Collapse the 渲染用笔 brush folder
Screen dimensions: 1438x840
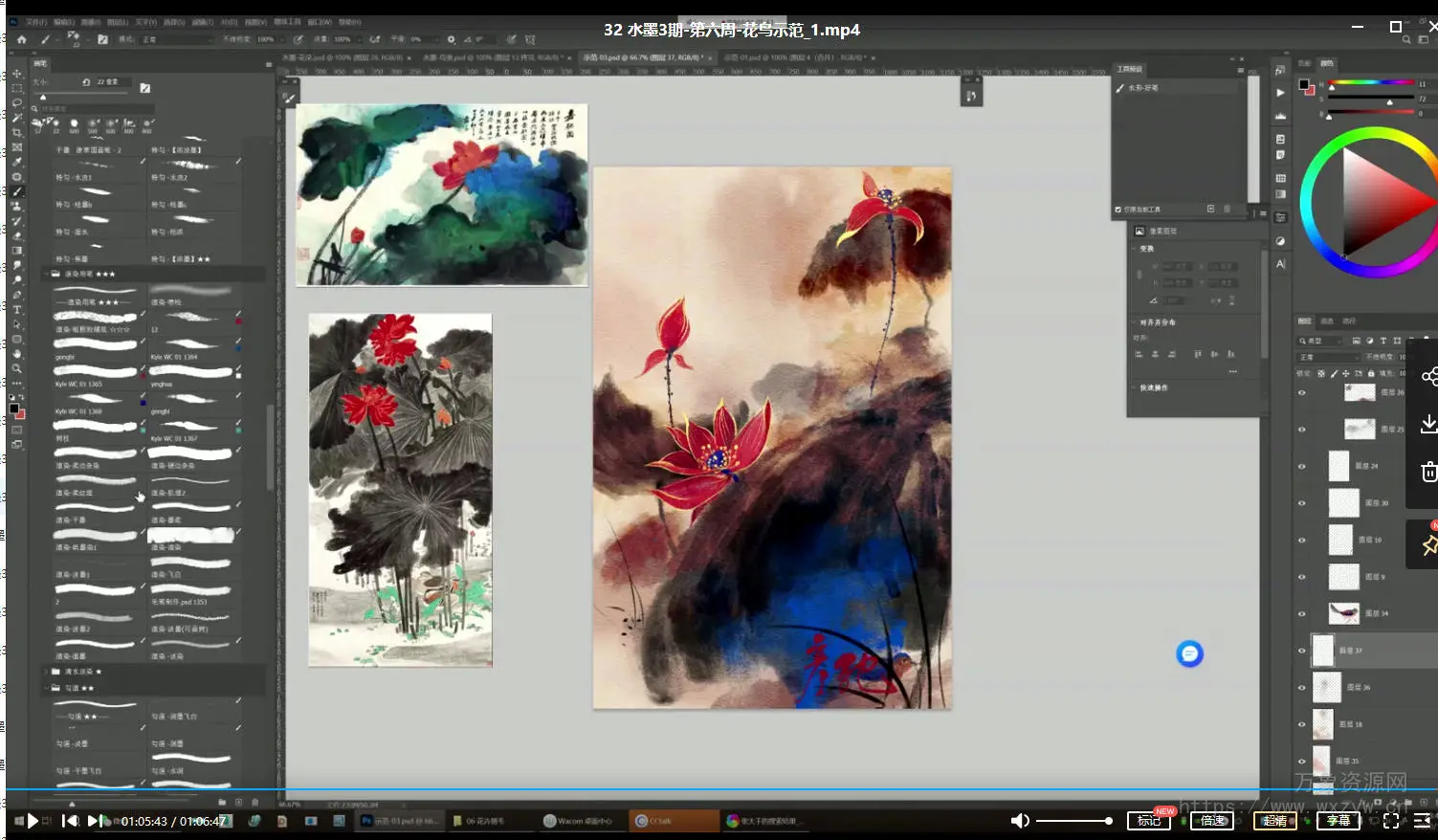[x=45, y=274]
